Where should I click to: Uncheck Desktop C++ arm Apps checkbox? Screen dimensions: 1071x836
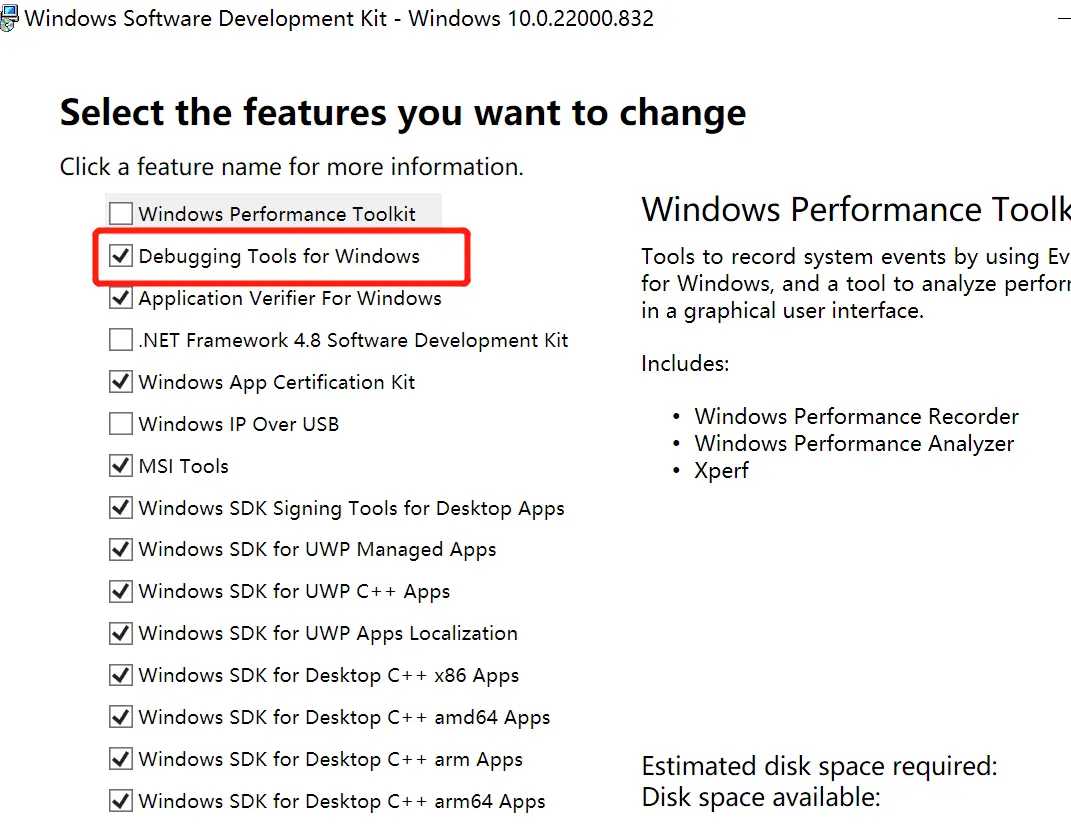(121, 759)
